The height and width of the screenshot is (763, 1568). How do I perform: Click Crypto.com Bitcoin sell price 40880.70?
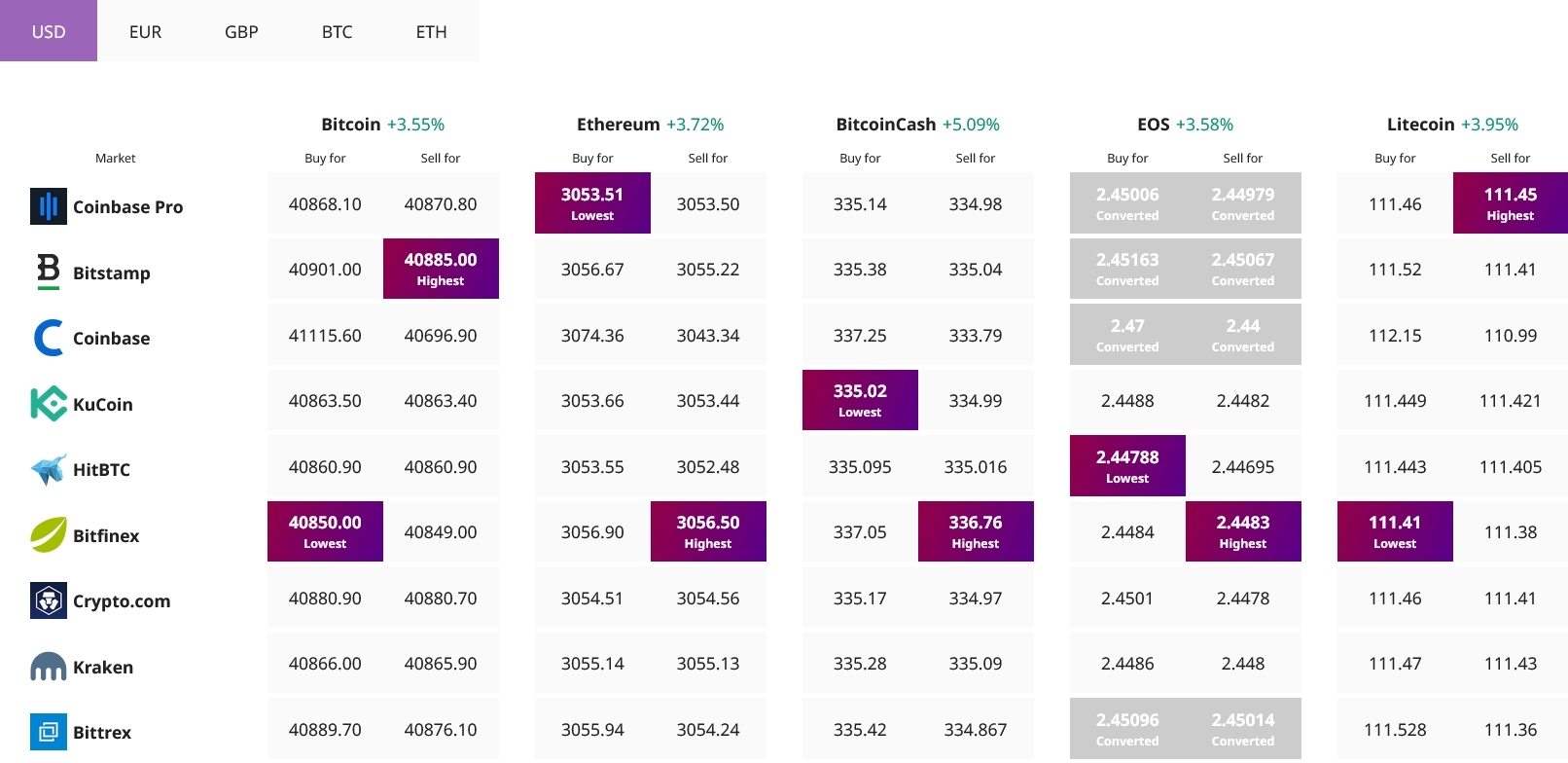(x=441, y=599)
